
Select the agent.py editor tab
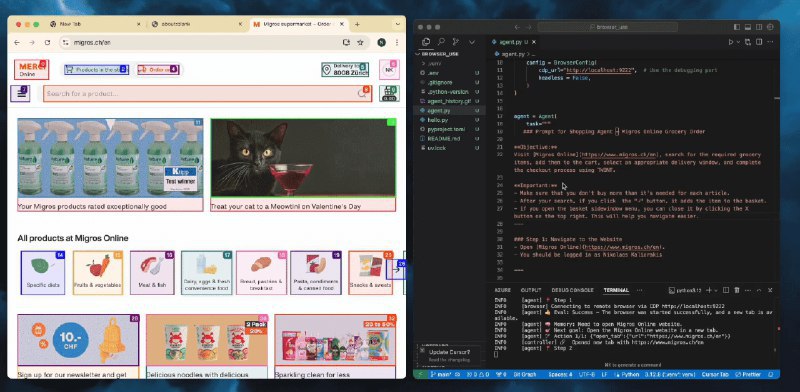click(x=513, y=42)
